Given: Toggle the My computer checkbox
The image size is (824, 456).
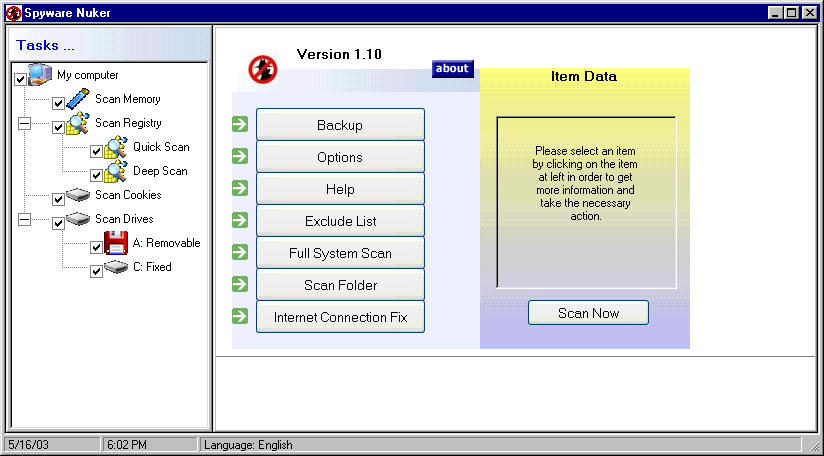Looking at the screenshot, I should click(20, 80).
